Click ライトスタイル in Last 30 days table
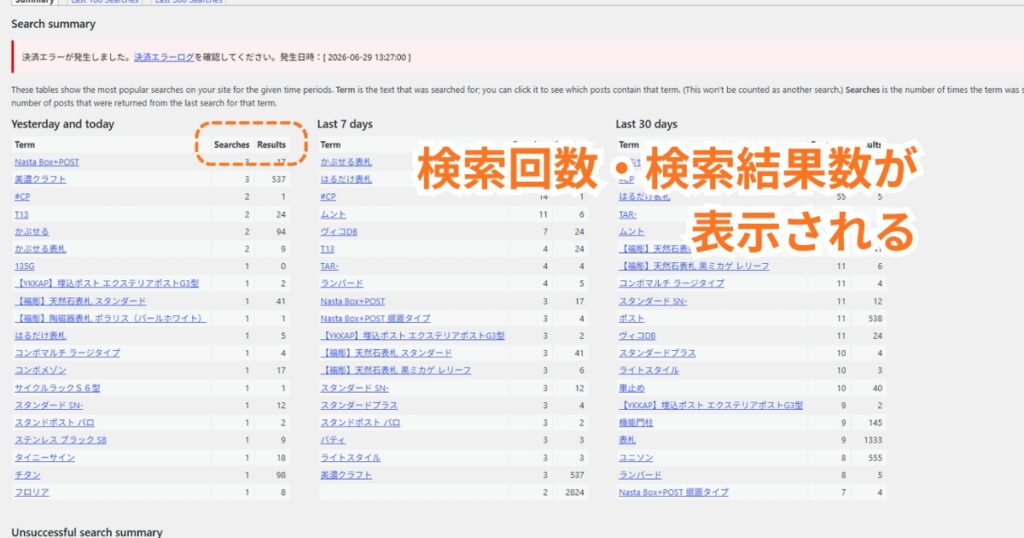Image resolution: width=1024 pixels, height=538 pixels. coord(648,370)
